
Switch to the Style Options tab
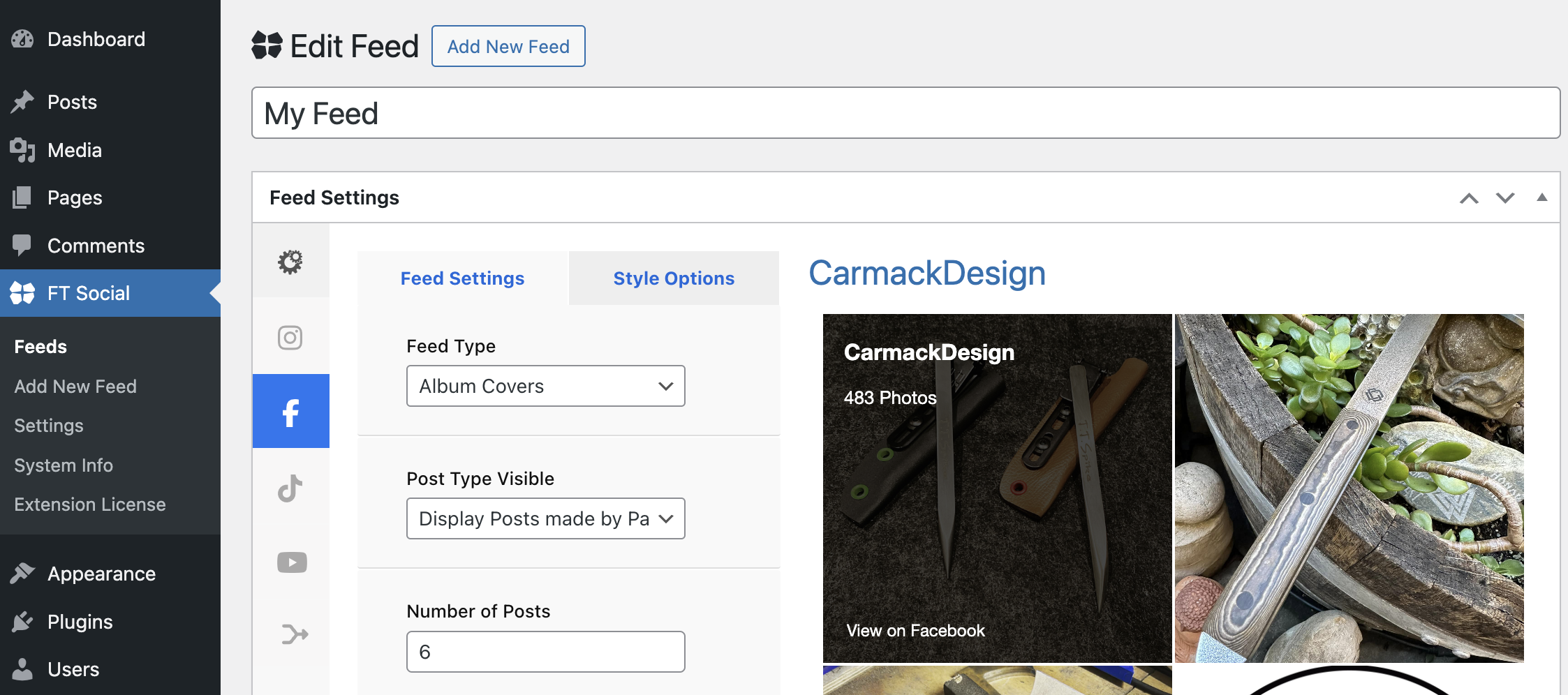pyautogui.click(x=674, y=278)
